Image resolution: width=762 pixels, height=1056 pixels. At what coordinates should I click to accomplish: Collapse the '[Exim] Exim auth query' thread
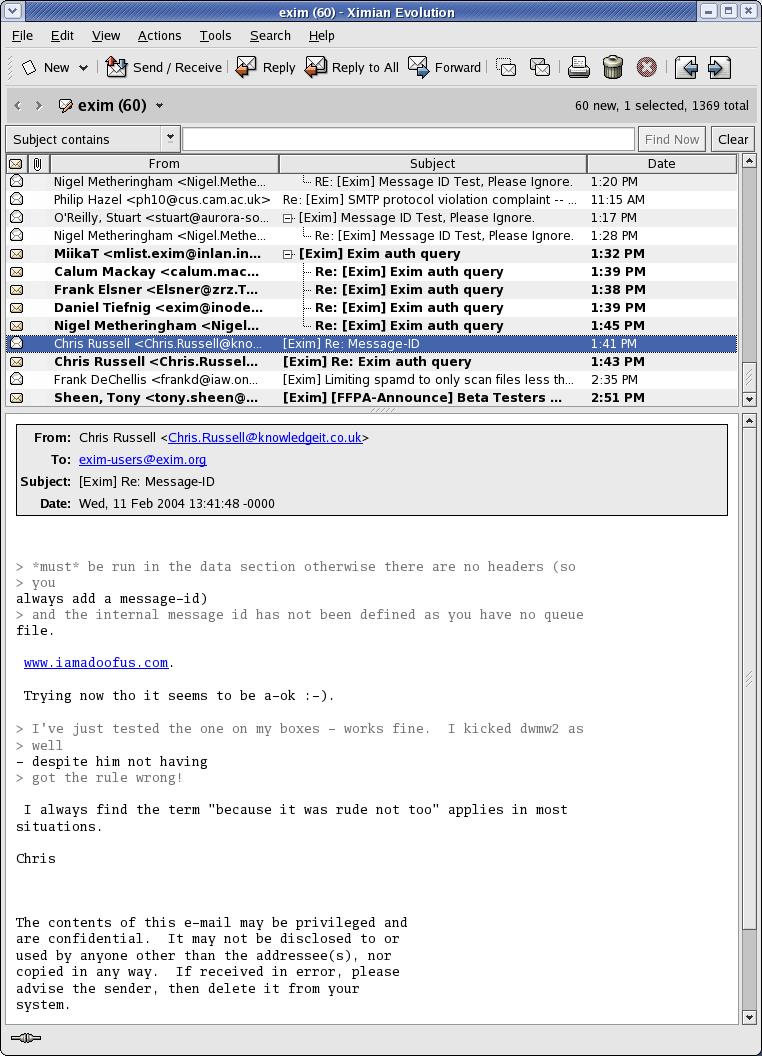pos(288,254)
